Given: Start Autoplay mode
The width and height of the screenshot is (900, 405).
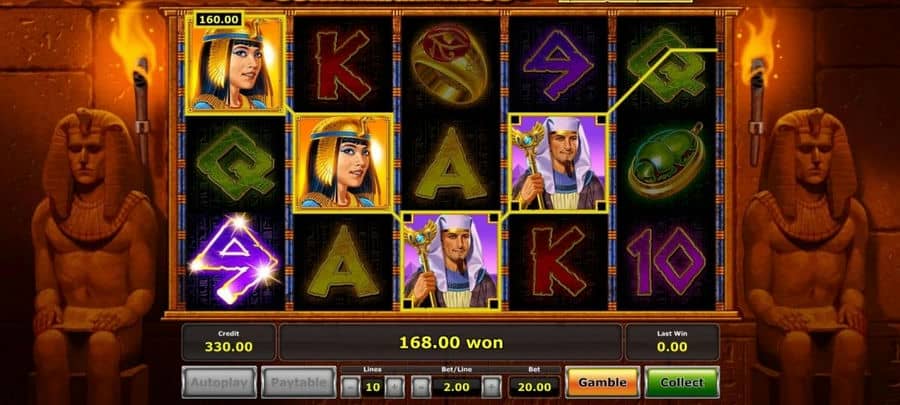Looking at the screenshot, I should point(219,382).
